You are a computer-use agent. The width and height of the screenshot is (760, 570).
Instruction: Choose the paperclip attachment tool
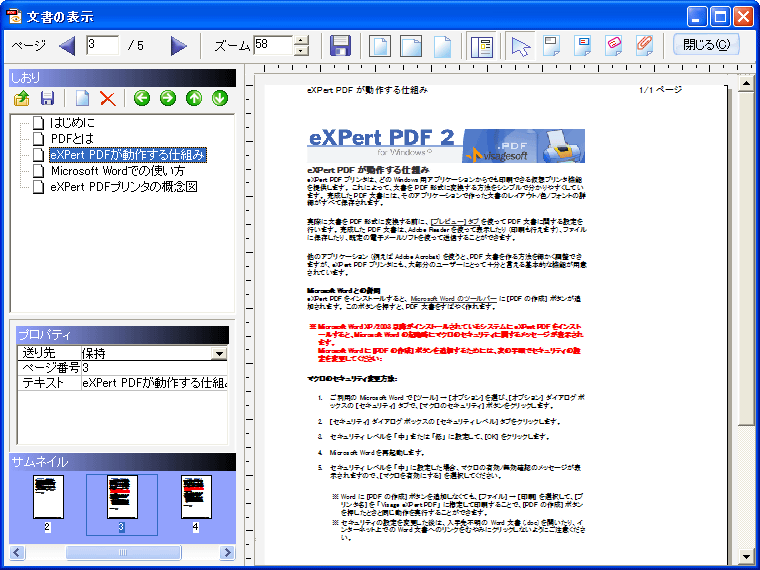644,46
